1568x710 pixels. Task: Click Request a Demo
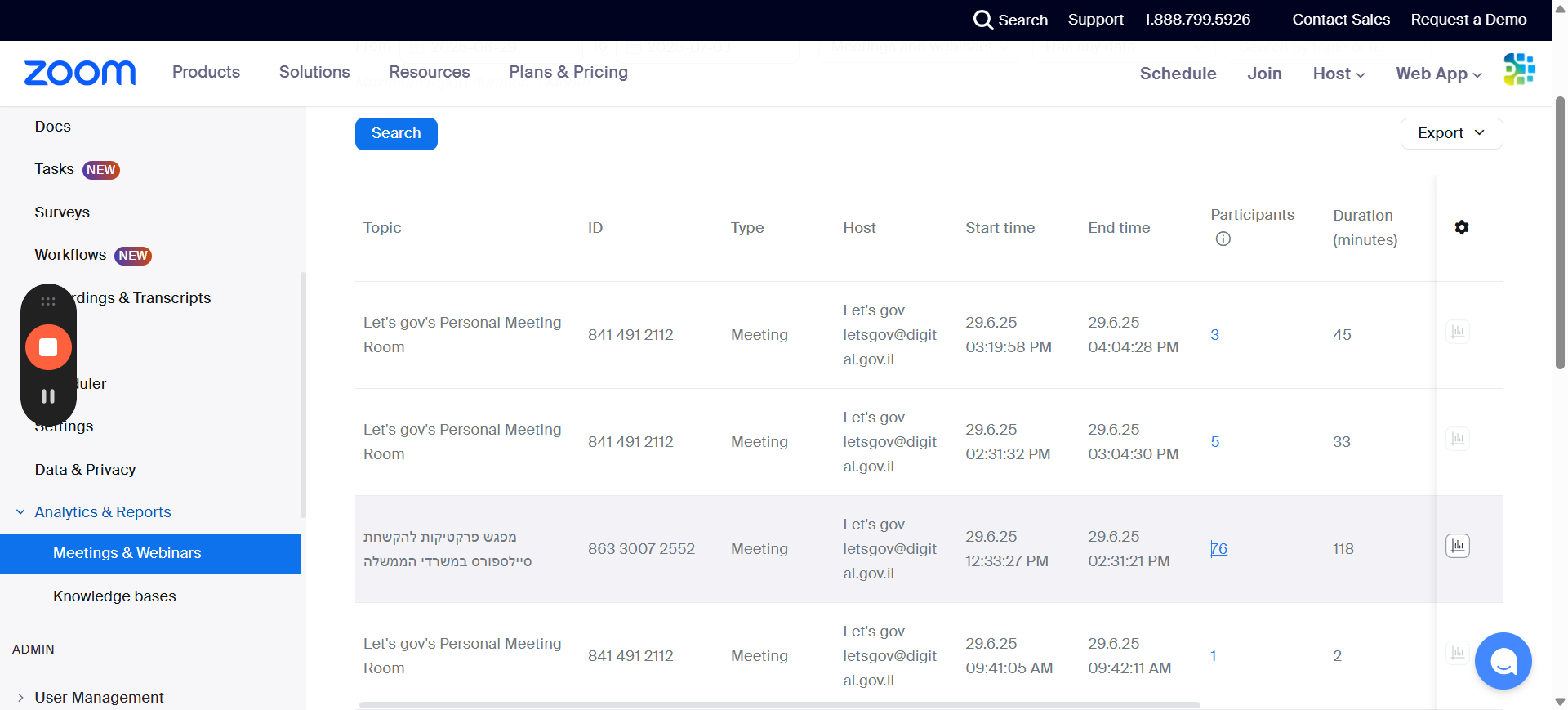1468,20
